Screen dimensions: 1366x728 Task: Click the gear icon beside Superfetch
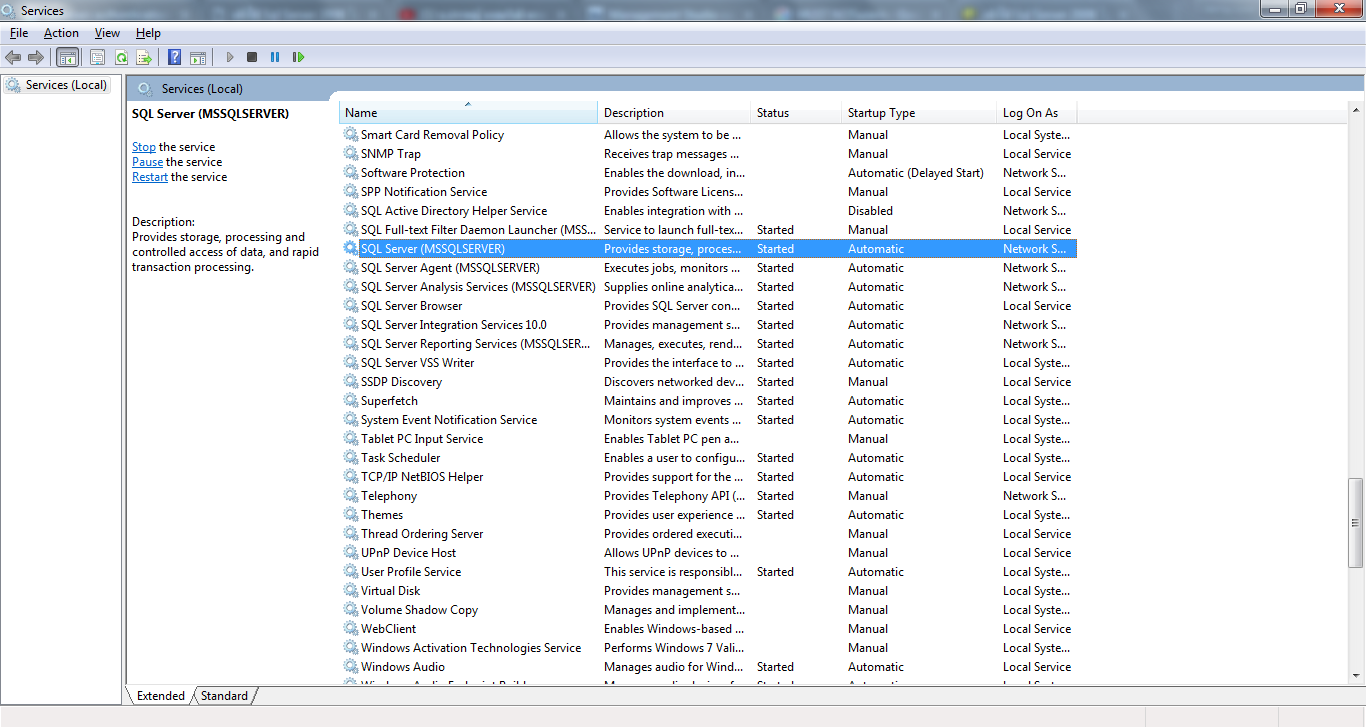pyautogui.click(x=350, y=400)
